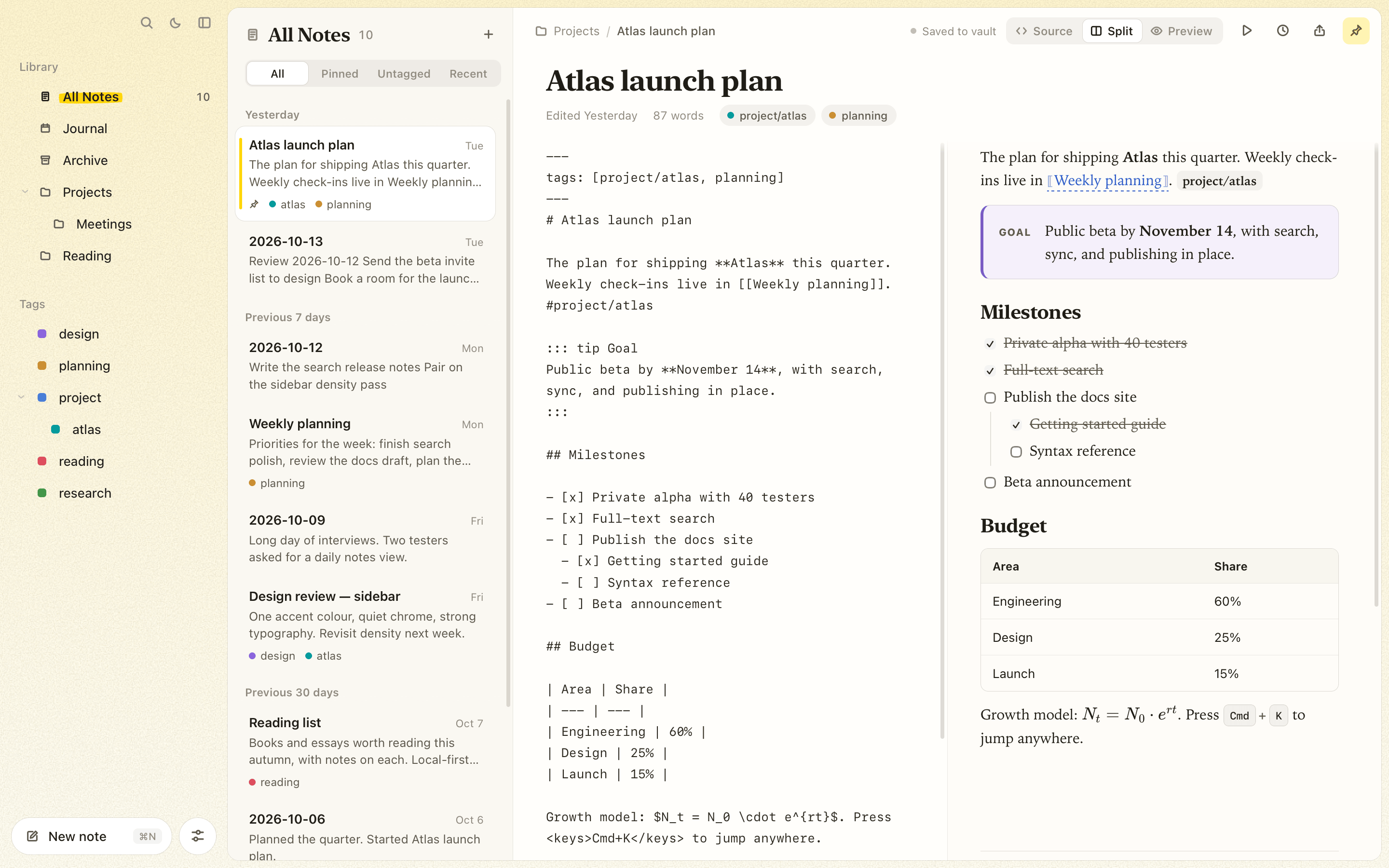The height and width of the screenshot is (868, 1389).
Task: Click the New note button
Action: 91,836
